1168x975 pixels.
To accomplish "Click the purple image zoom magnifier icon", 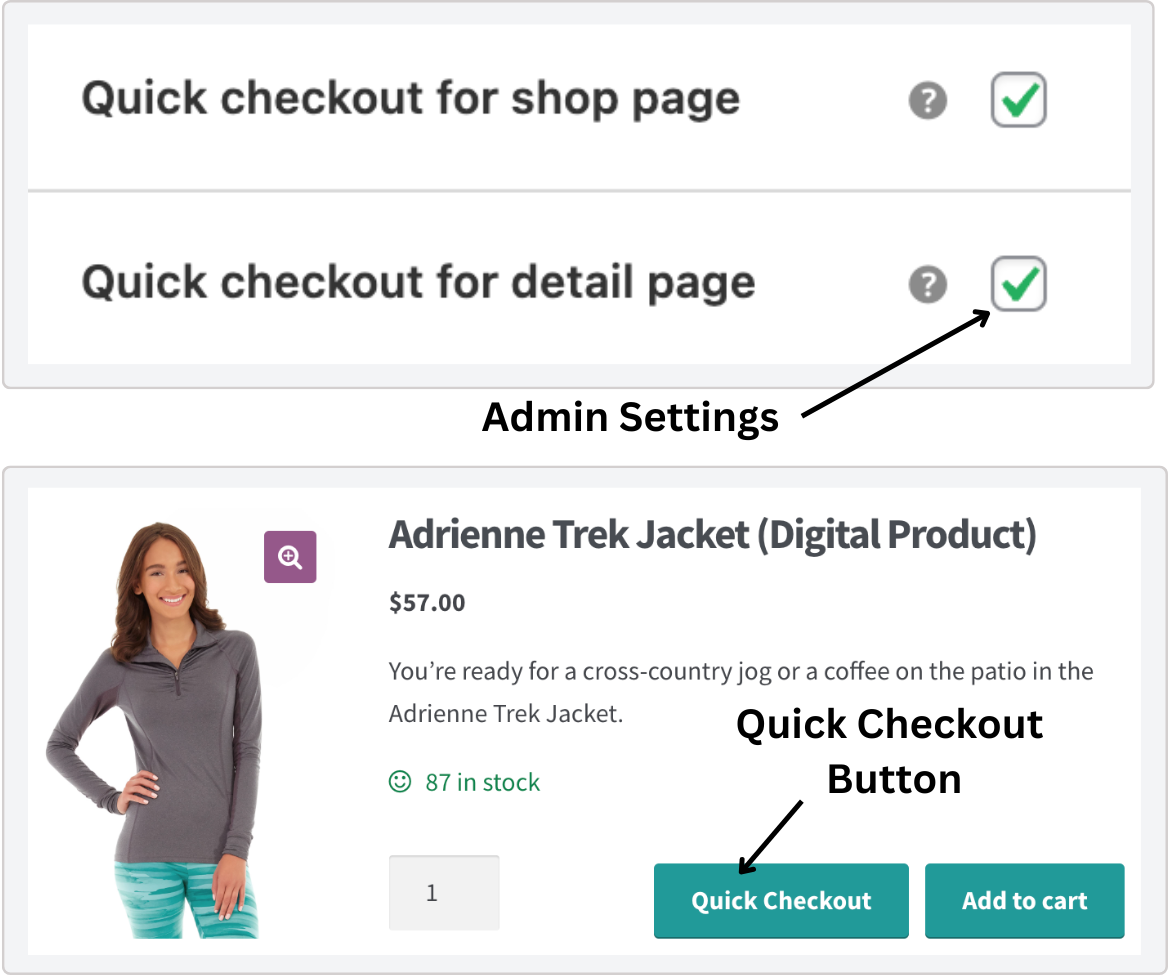I will pos(290,557).
